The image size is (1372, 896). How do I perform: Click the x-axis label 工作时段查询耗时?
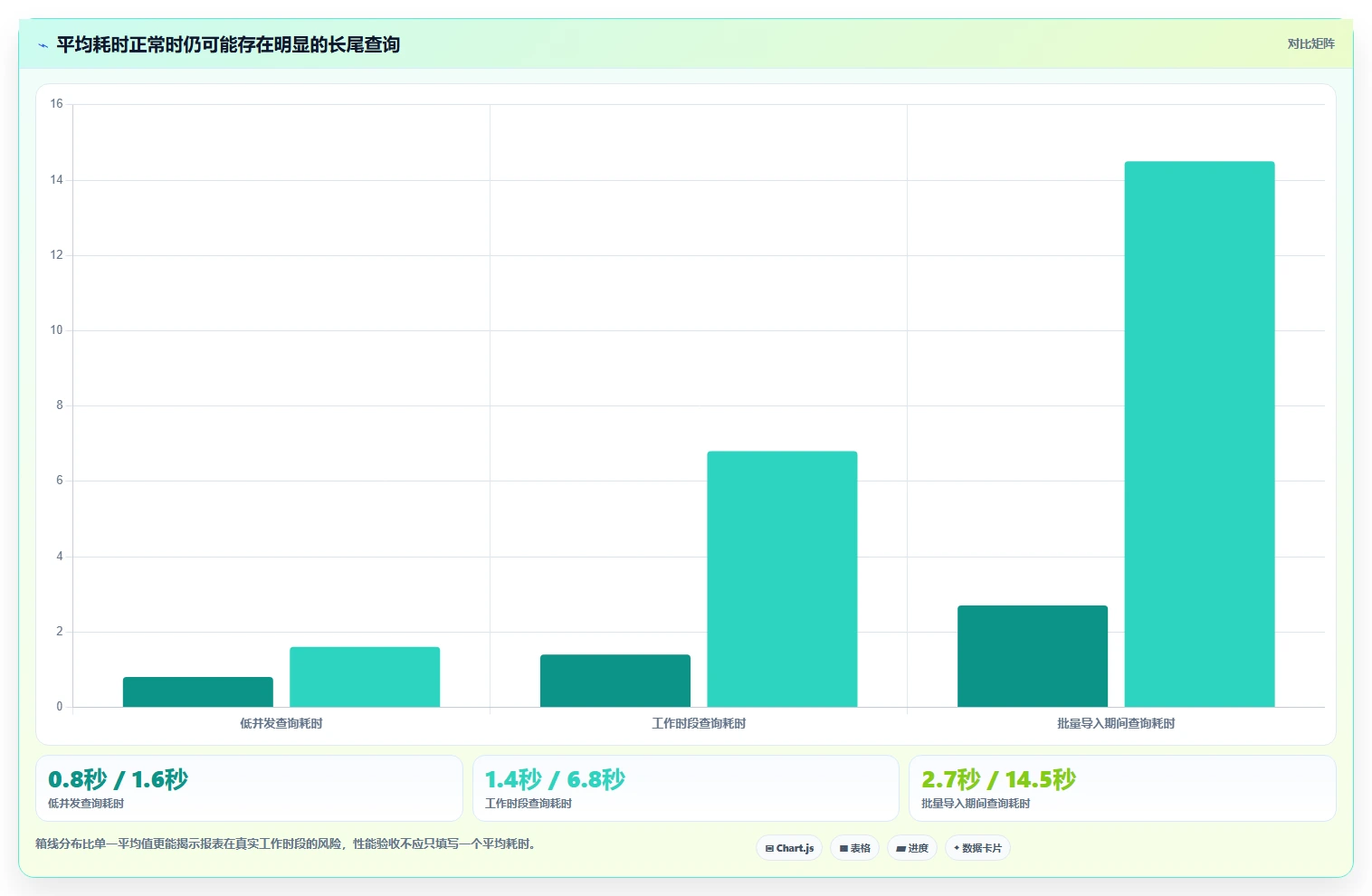699,723
